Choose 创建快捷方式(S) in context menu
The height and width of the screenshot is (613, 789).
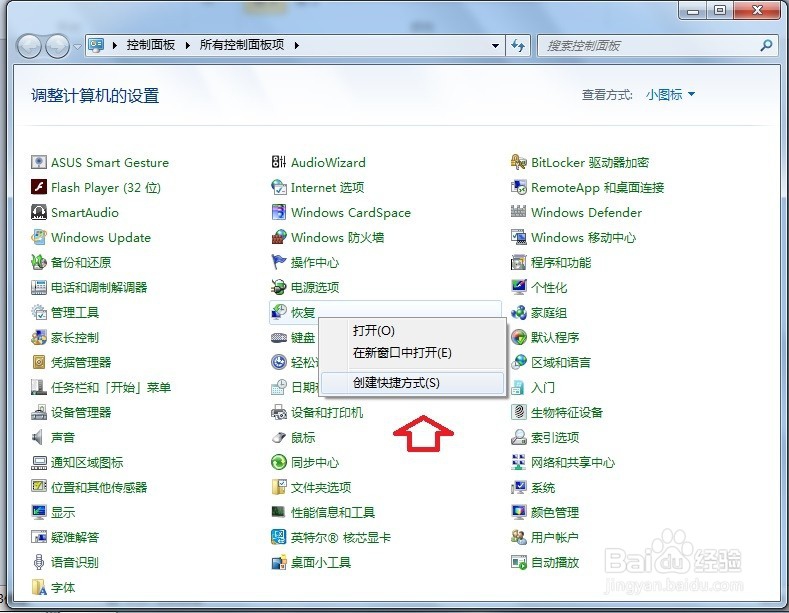coord(412,383)
